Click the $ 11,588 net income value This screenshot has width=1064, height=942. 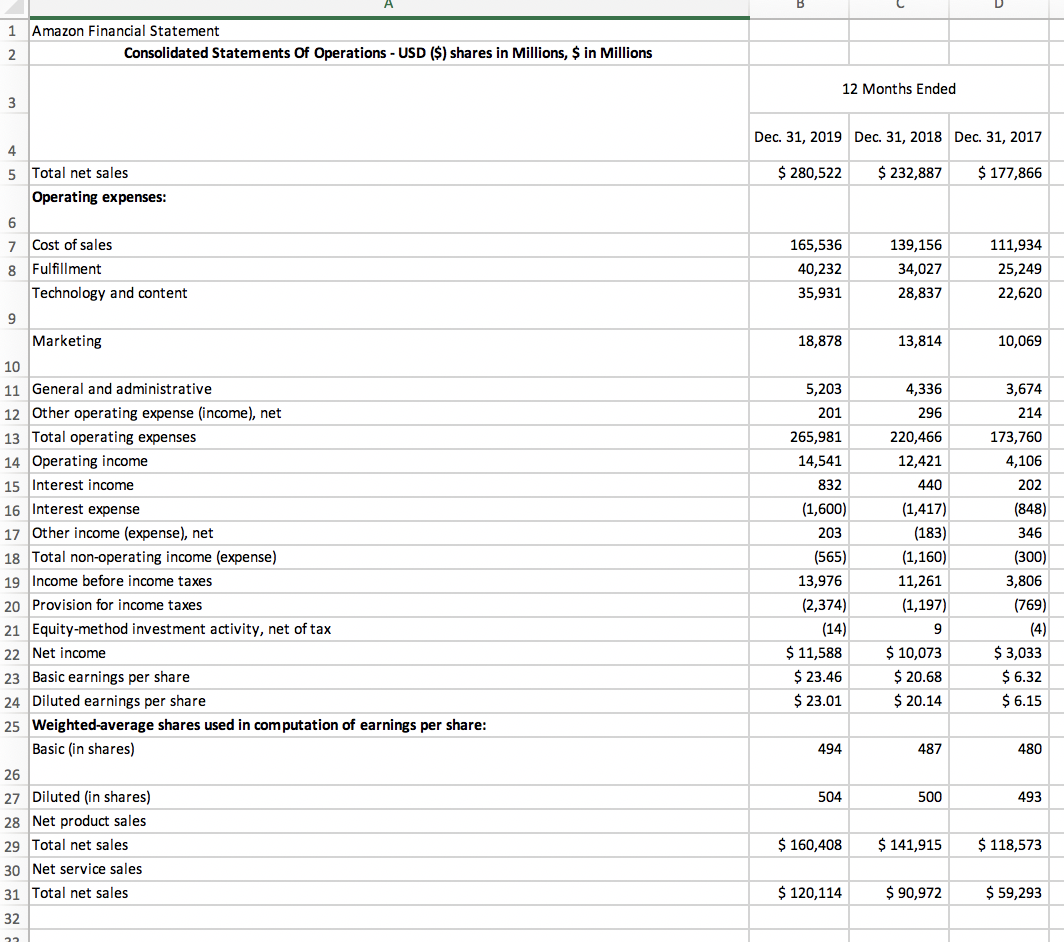click(x=814, y=653)
